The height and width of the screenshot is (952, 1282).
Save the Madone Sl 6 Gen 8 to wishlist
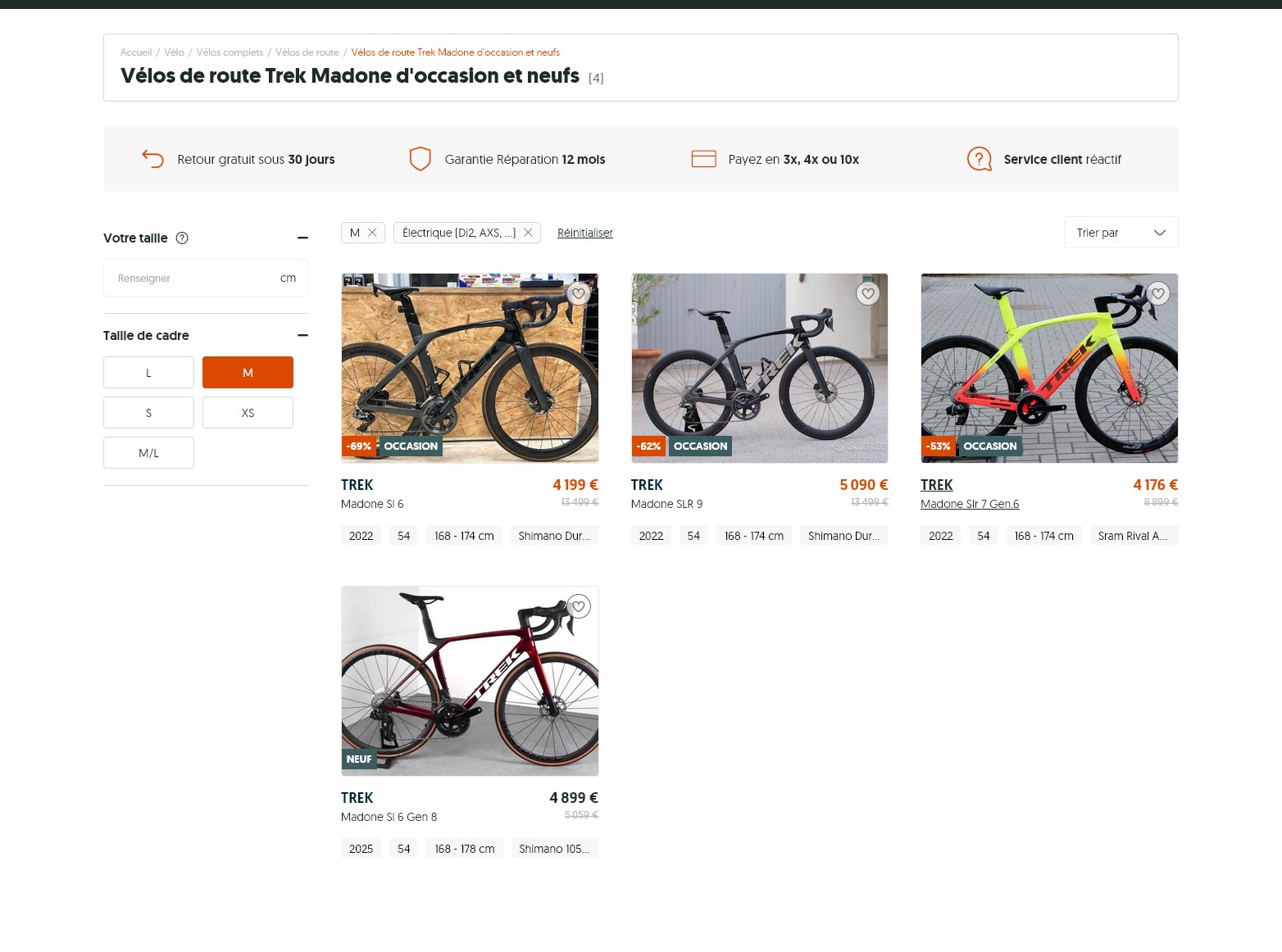point(579,606)
